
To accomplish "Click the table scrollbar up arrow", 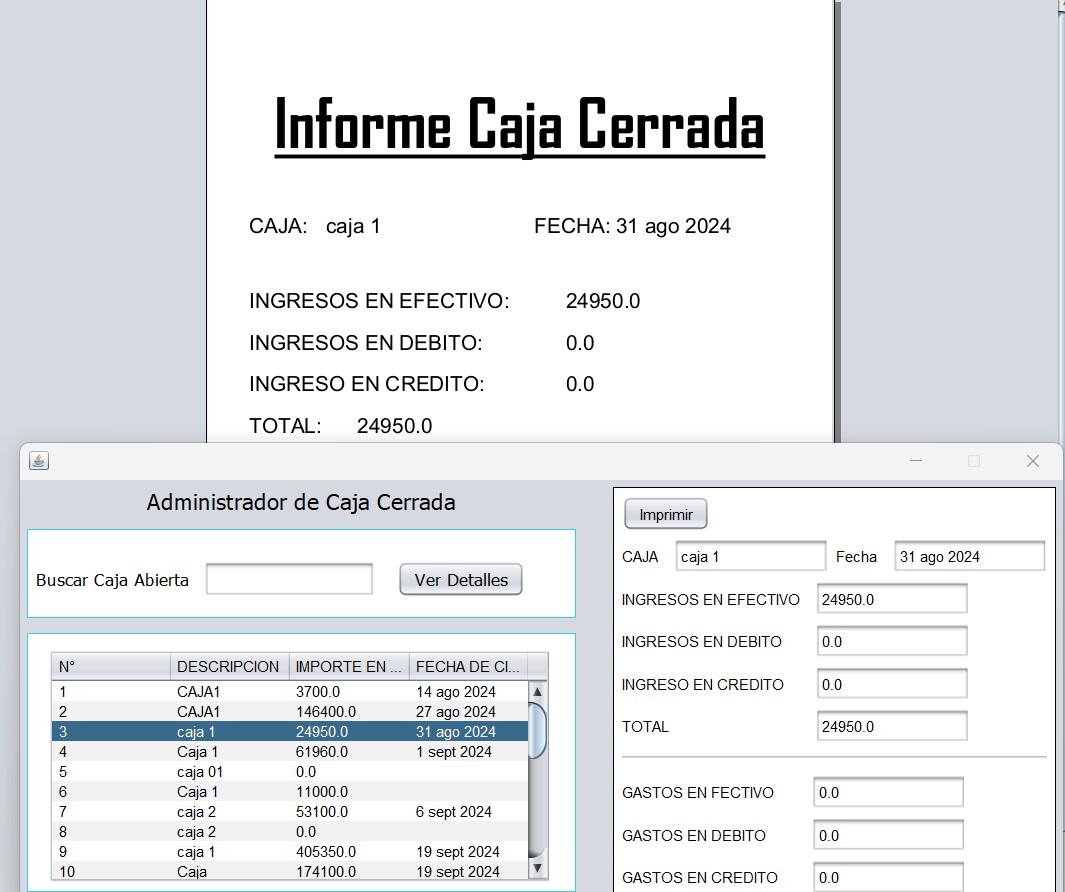I will tap(536, 690).
